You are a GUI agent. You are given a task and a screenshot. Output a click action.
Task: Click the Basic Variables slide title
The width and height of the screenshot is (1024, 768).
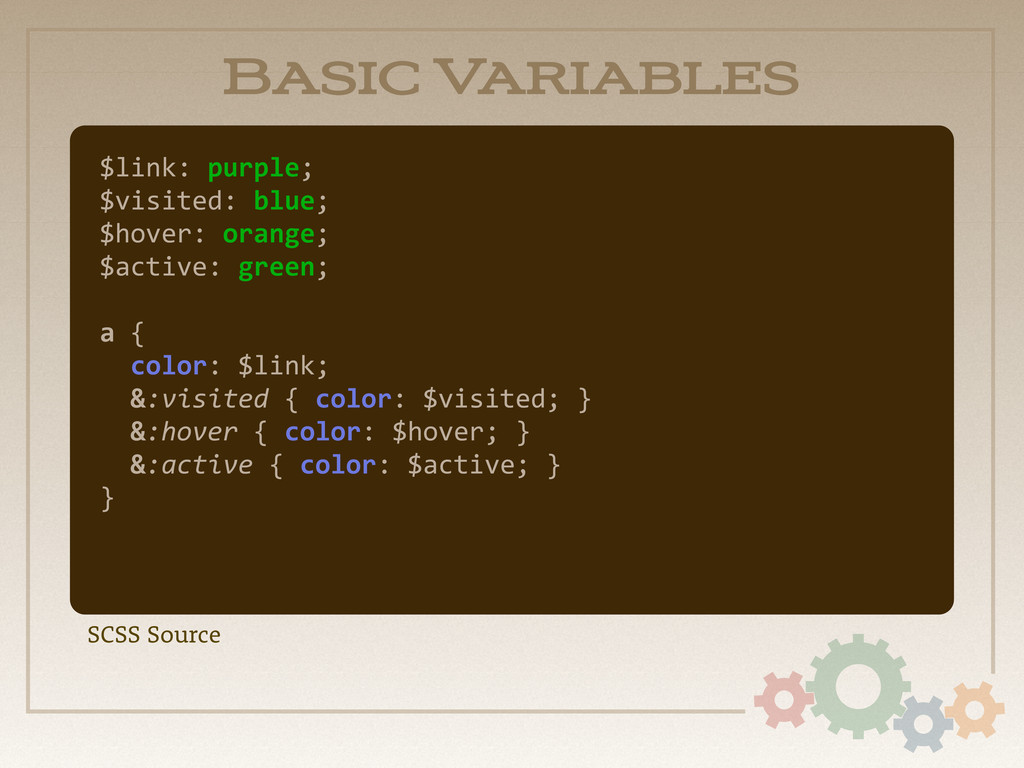(511, 77)
